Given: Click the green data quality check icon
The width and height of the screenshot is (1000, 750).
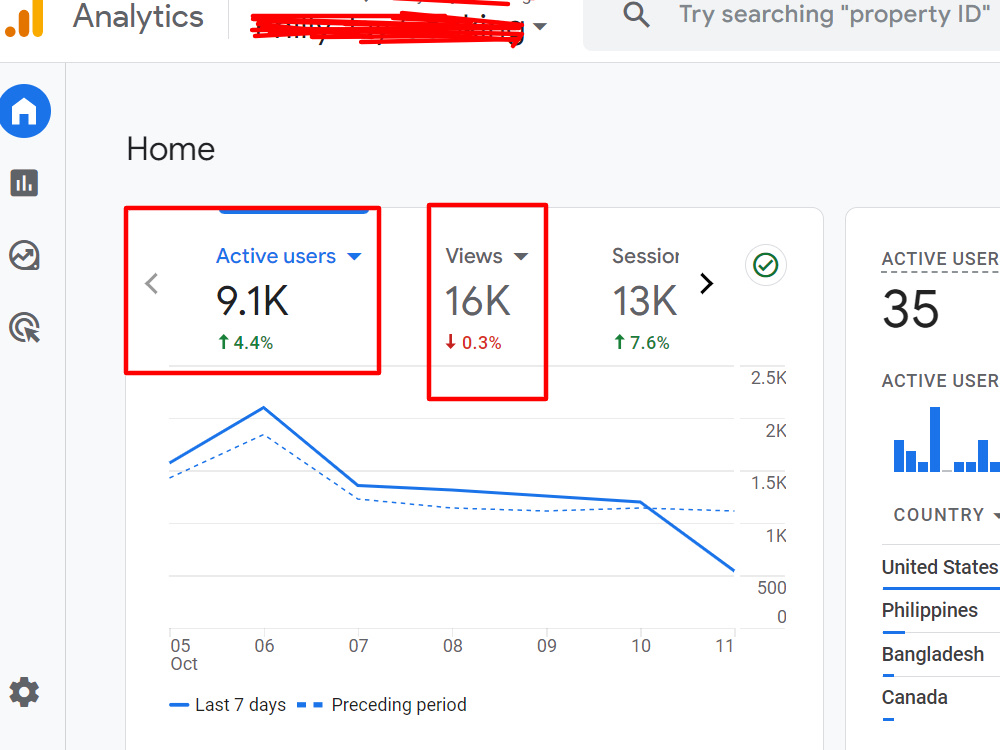Looking at the screenshot, I should 765,265.
